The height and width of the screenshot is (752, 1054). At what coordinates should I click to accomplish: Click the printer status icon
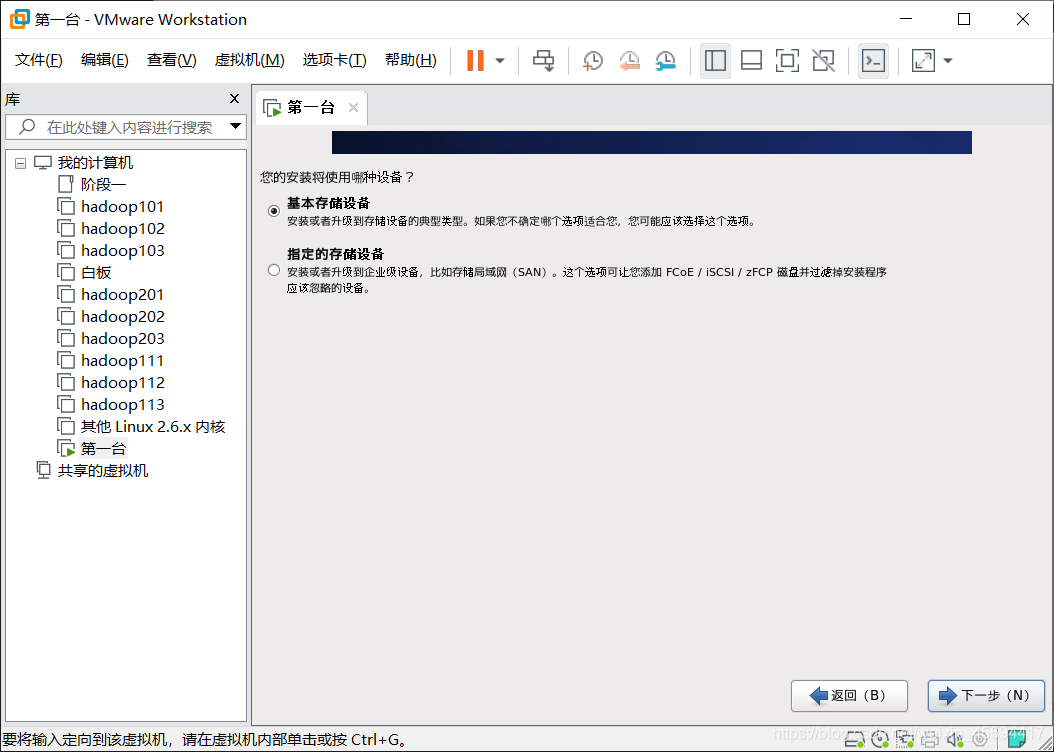coord(930,740)
